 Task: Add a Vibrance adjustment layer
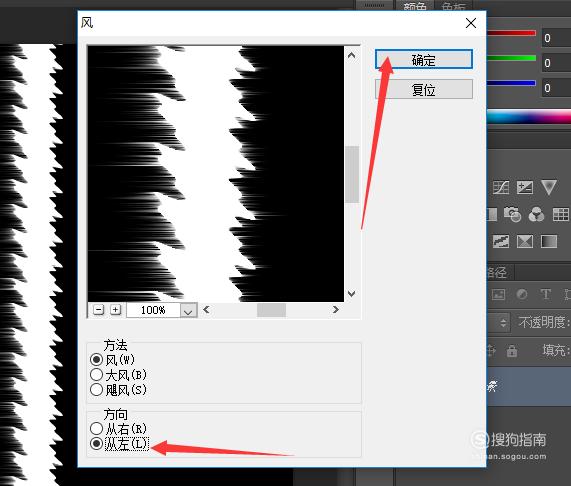tap(548, 187)
